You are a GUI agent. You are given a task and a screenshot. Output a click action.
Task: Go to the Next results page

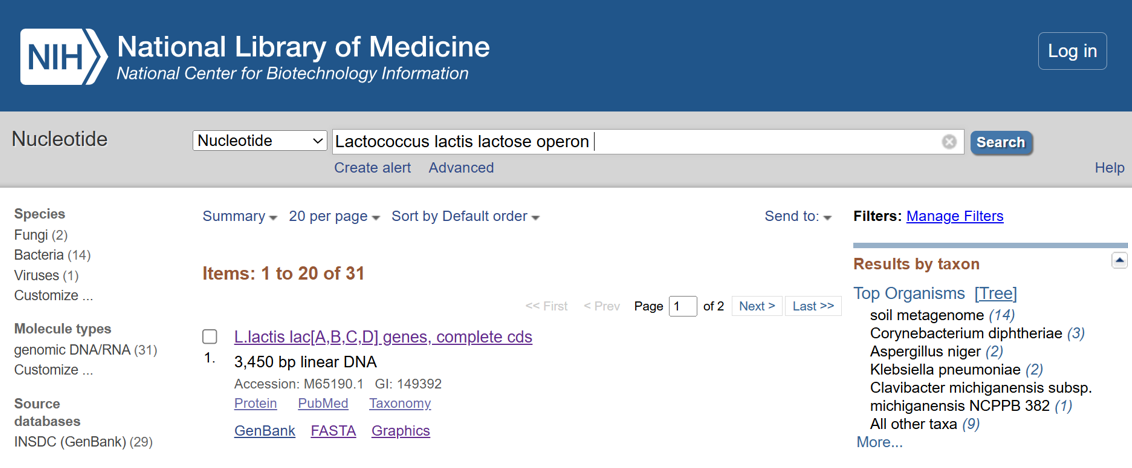click(757, 306)
